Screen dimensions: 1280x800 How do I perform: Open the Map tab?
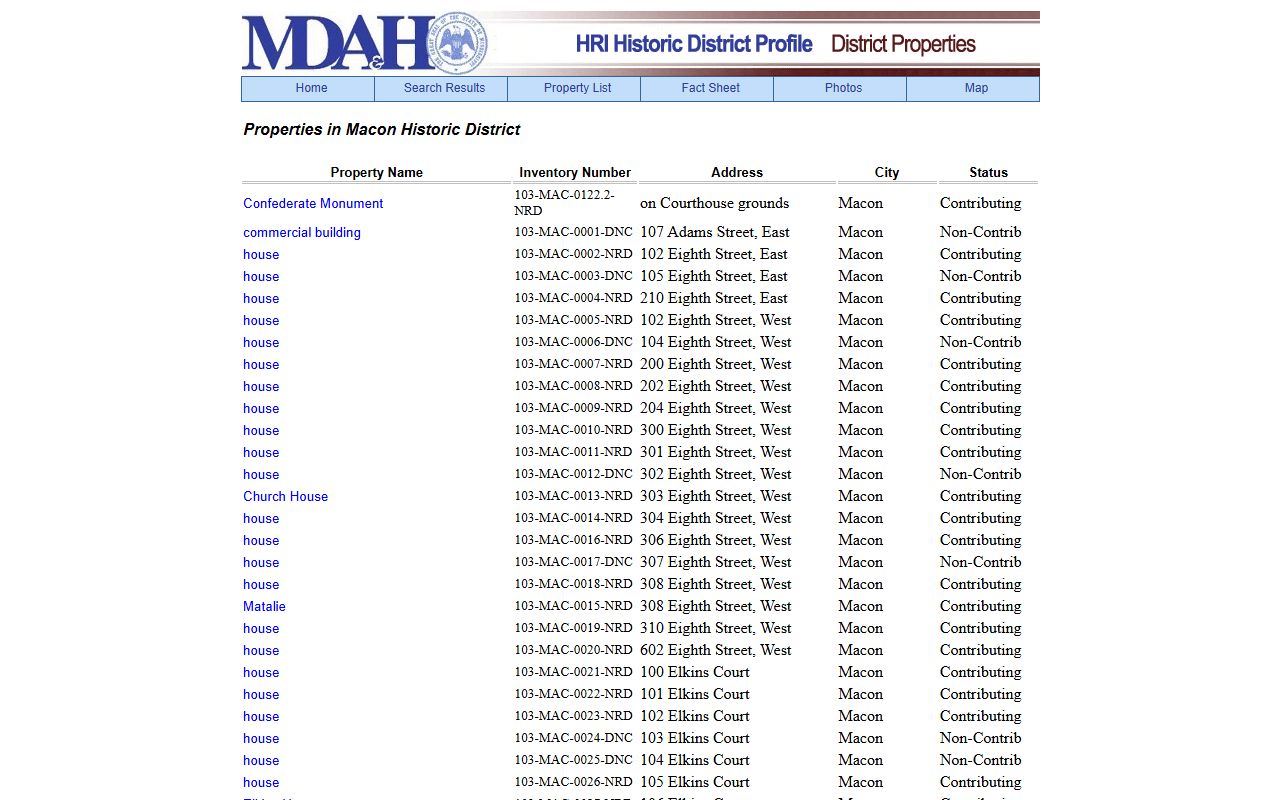[973, 89]
